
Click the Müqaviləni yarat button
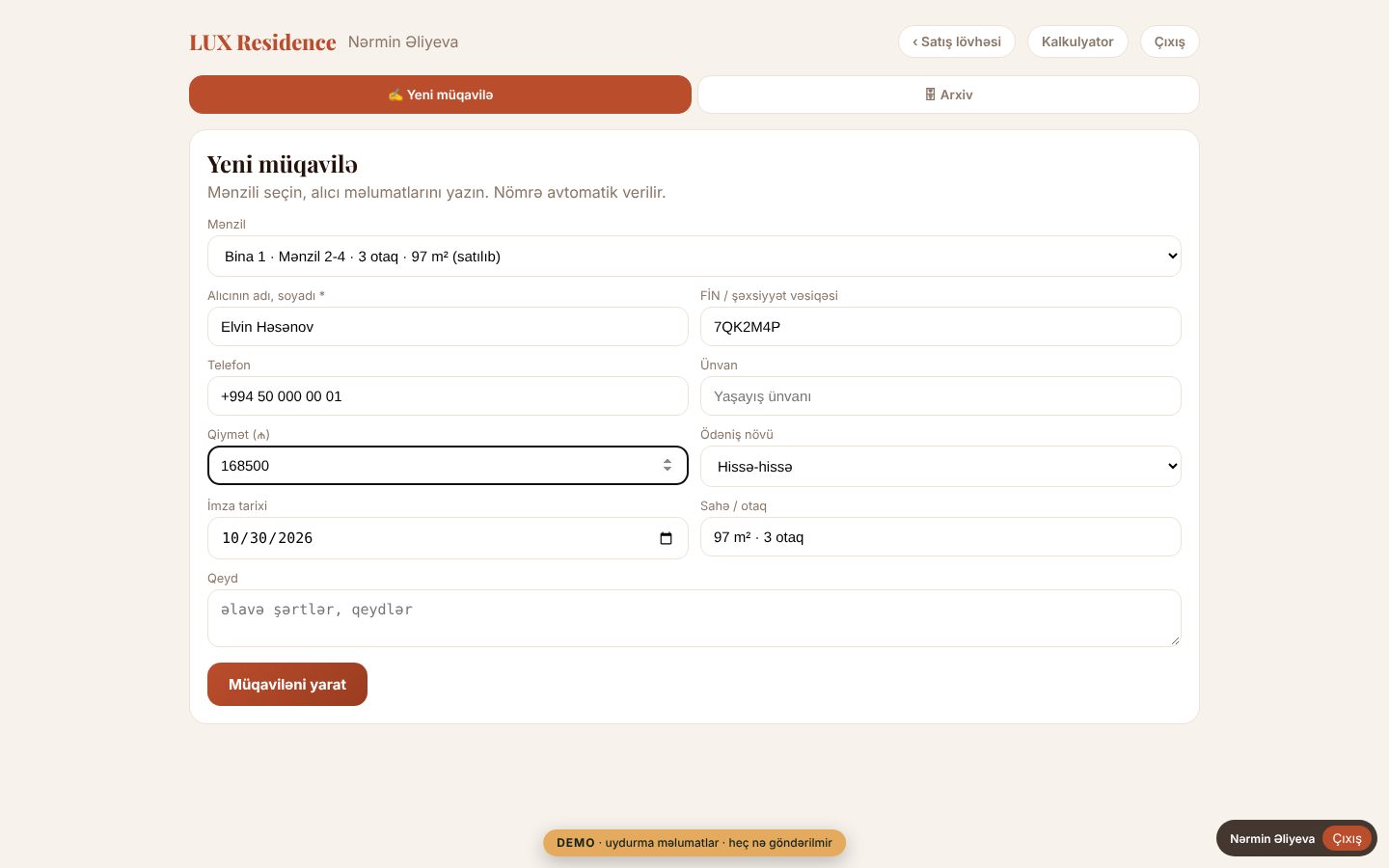[287, 685]
